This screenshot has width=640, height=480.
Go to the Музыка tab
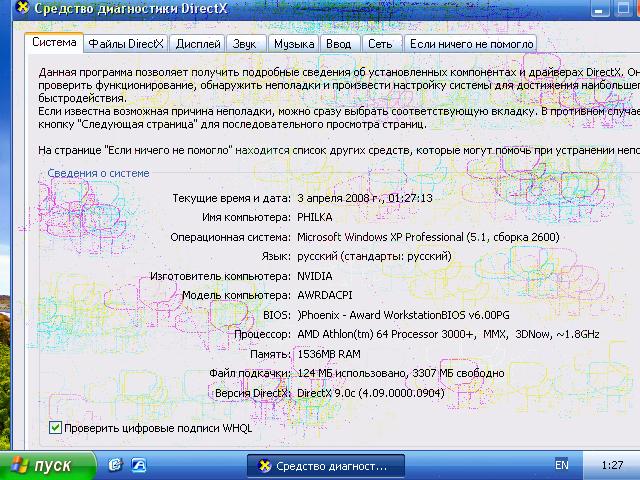(x=294, y=44)
